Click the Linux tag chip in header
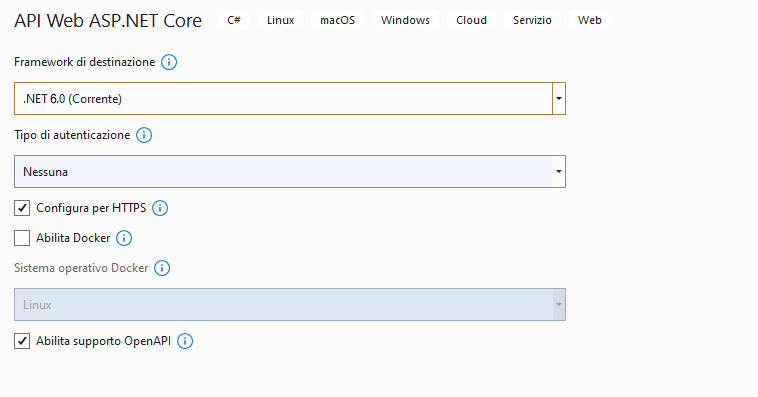The width and height of the screenshot is (758, 397). coord(280,20)
